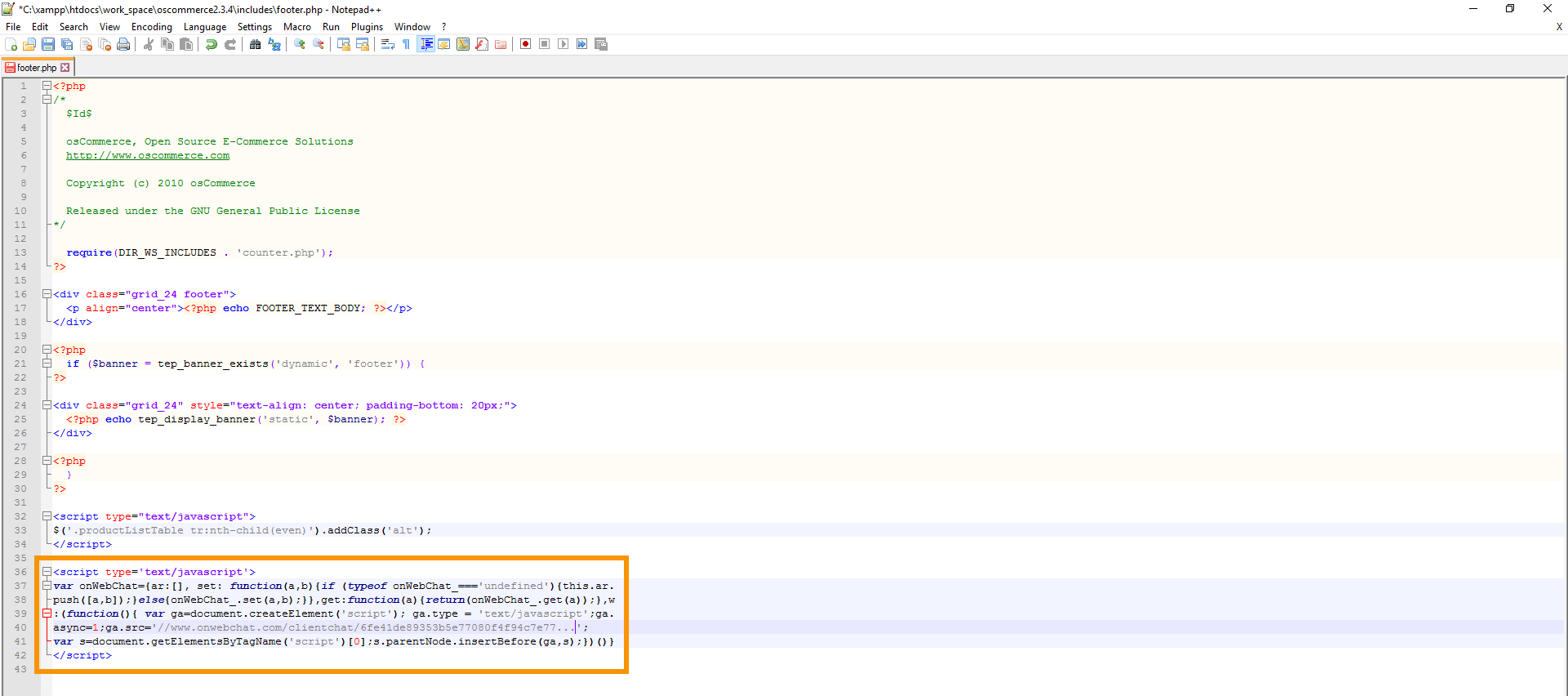Image resolution: width=1568 pixels, height=696 pixels.
Task: Toggle synchronized horizontal scrolling
Action: click(363, 44)
